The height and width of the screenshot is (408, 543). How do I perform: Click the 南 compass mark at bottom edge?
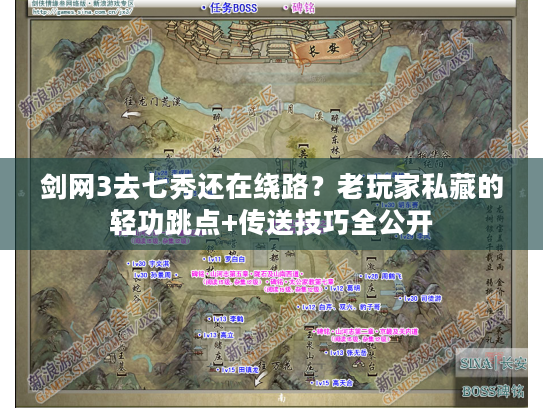tap(281, 399)
